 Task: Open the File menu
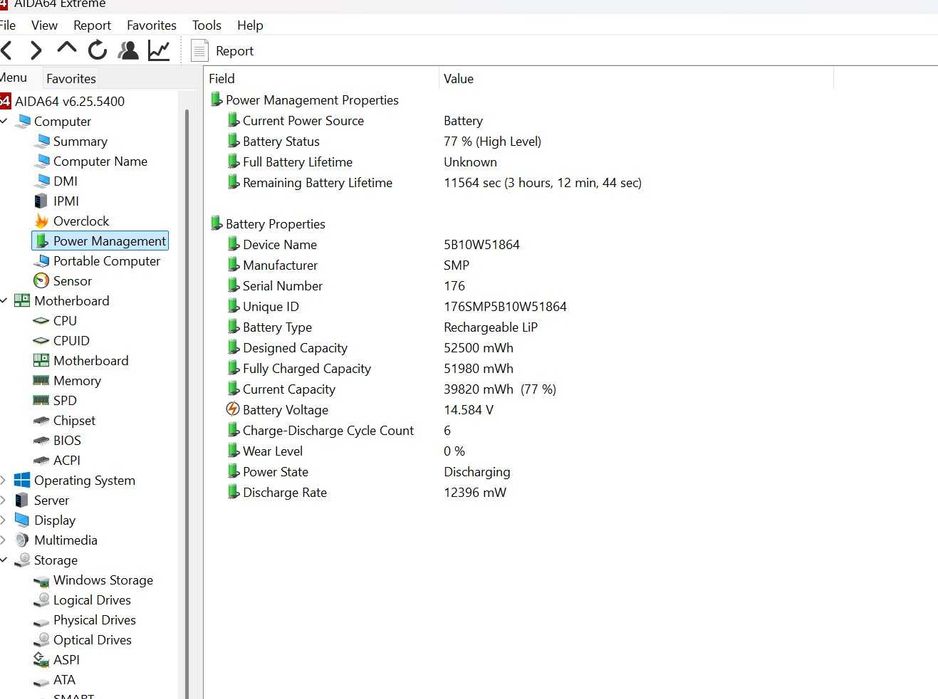point(7,25)
